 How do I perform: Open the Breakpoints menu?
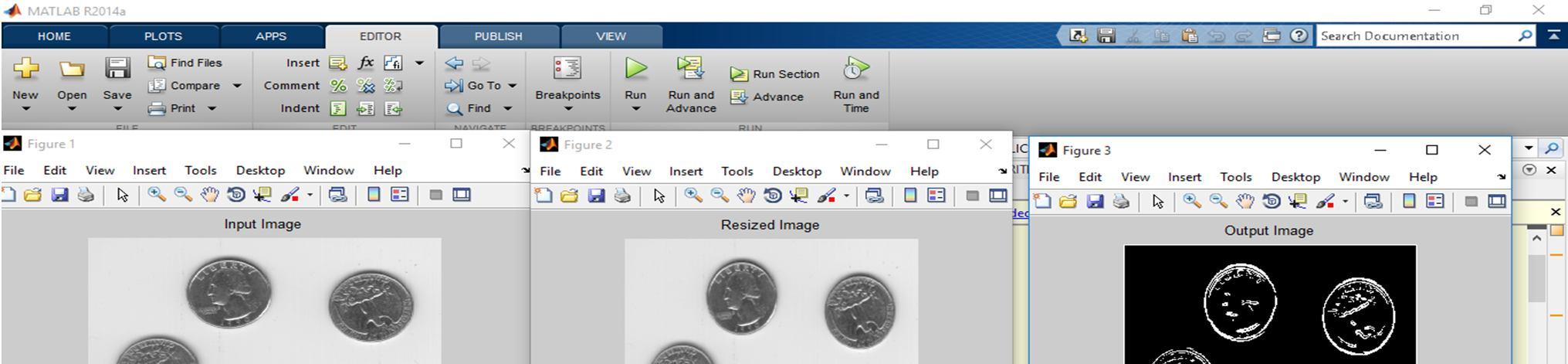click(567, 83)
